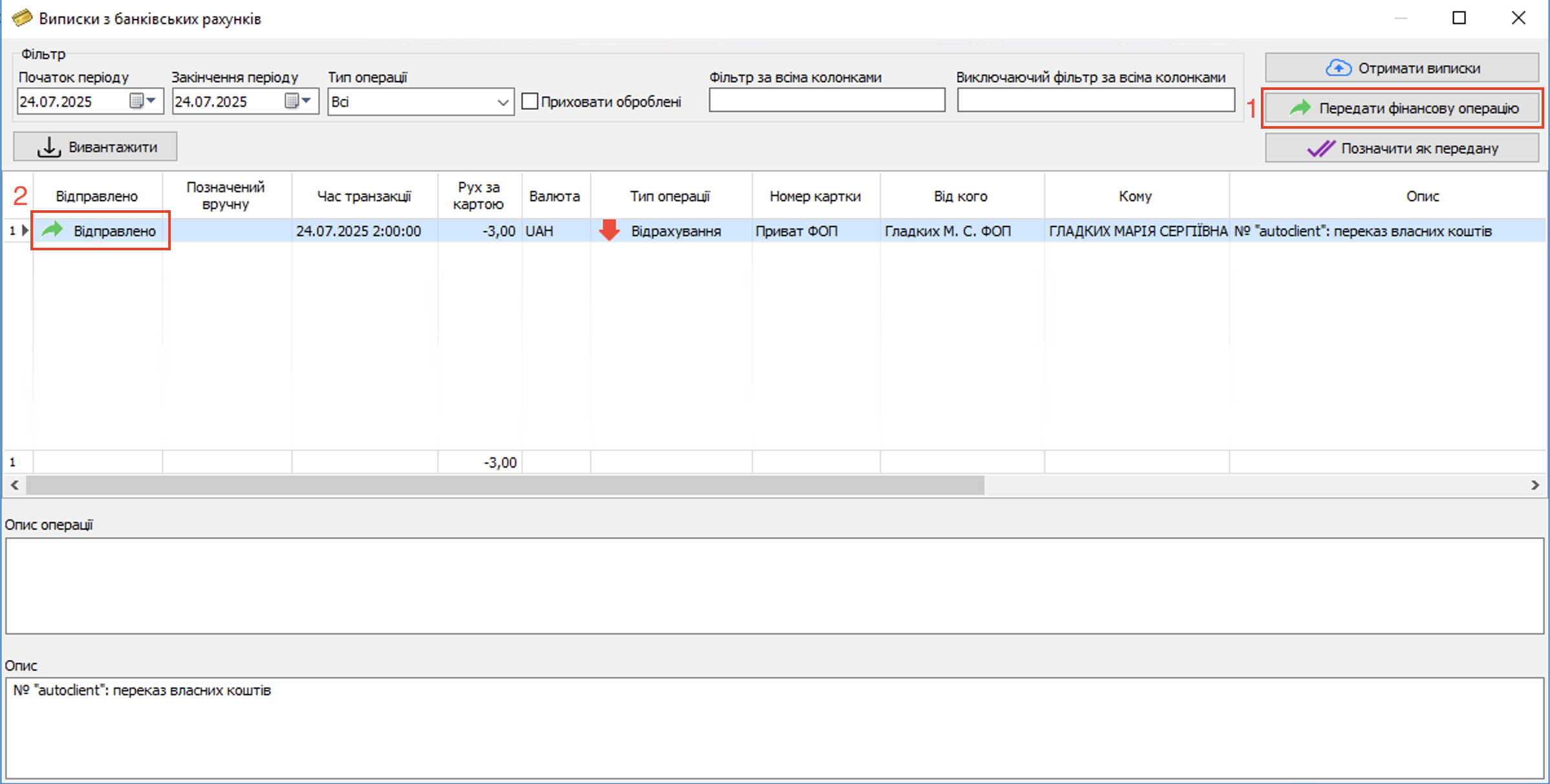
Task: Open the calendar picker for Початок періоду
Action: 136,101
